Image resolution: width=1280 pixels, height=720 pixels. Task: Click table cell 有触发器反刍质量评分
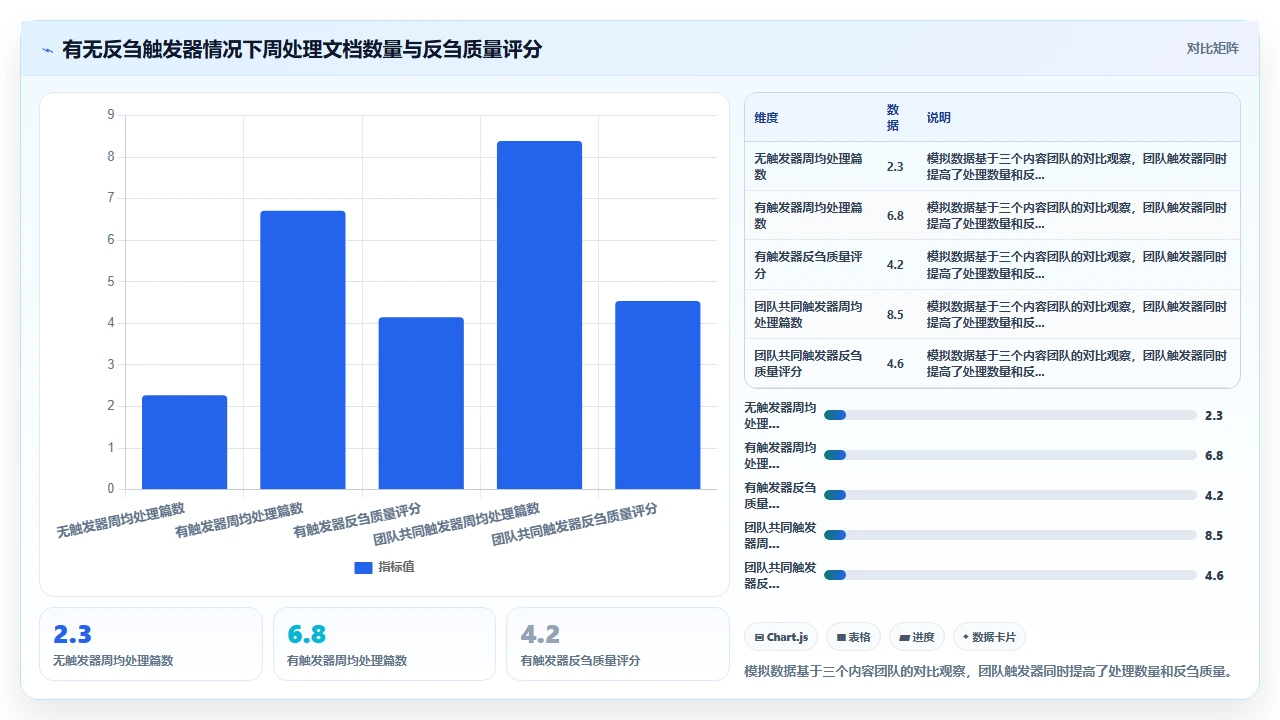(x=810, y=265)
